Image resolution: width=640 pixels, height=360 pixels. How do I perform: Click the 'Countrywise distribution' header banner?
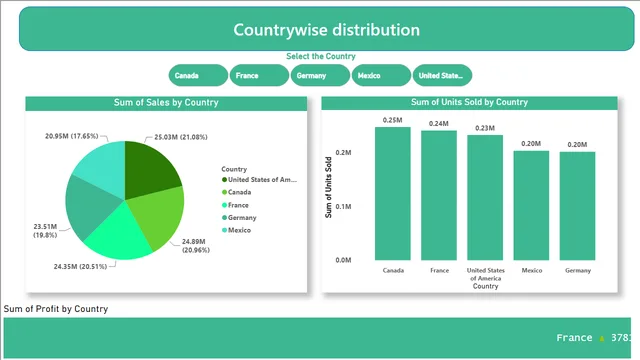(x=327, y=29)
